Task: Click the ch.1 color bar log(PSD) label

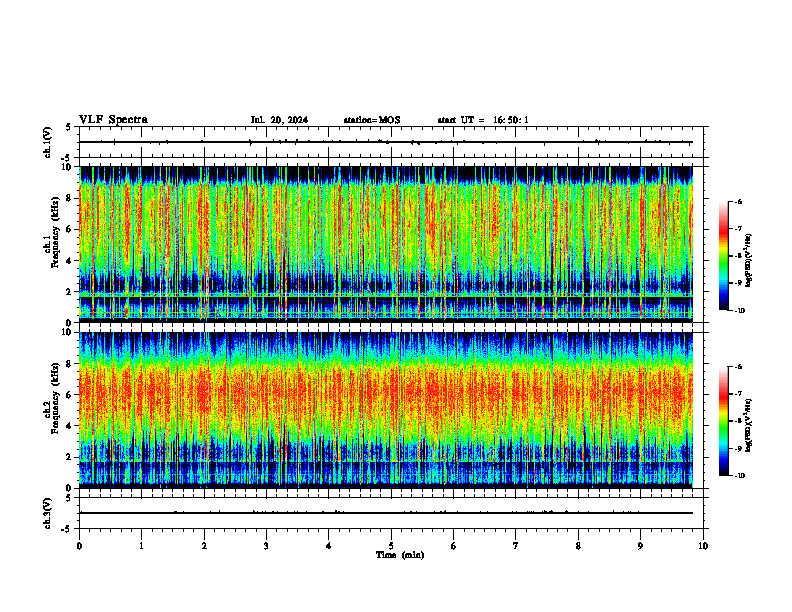Action: coord(749,260)
